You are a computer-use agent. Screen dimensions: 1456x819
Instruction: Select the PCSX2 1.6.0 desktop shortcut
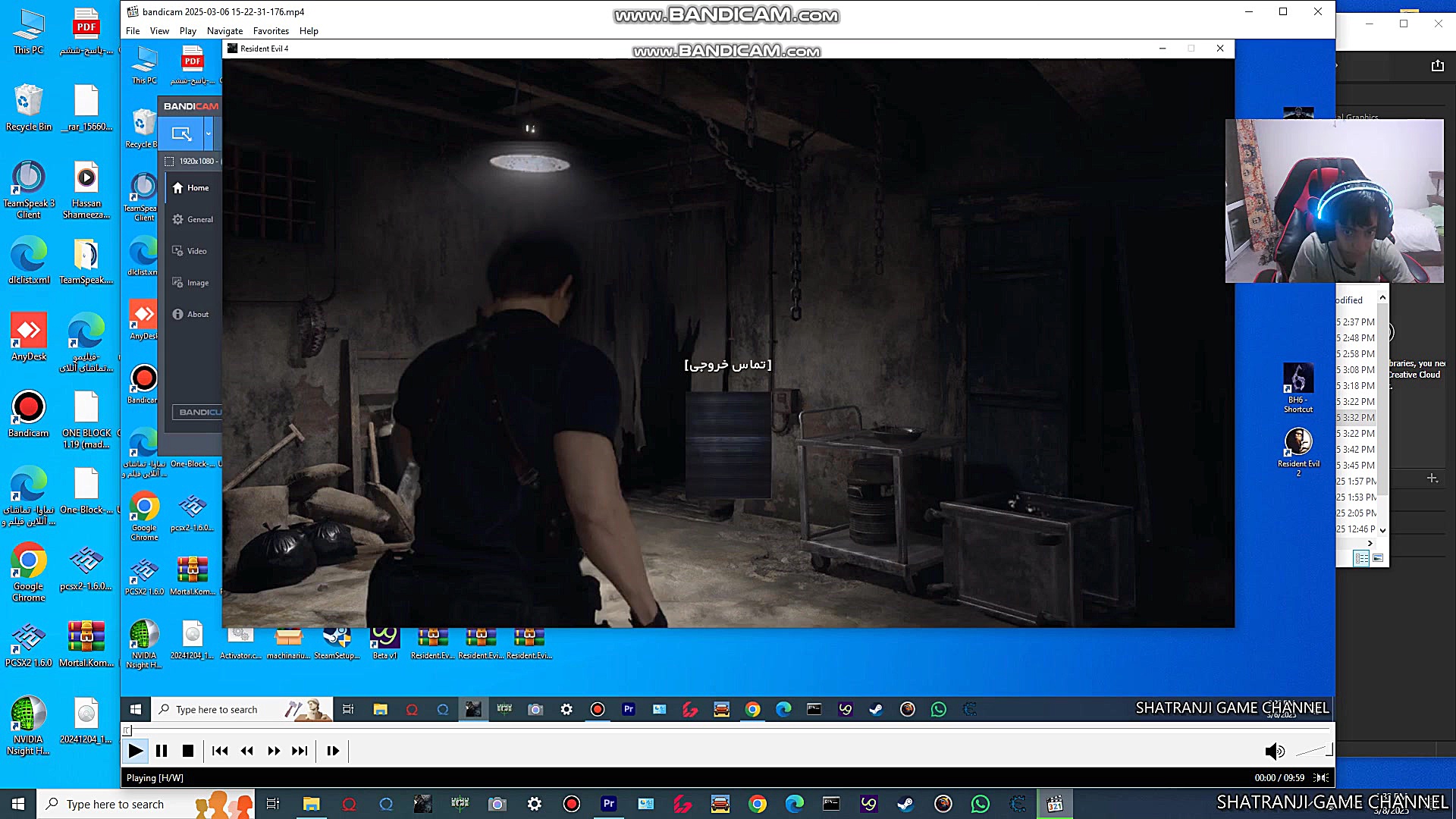click(29, 645)
